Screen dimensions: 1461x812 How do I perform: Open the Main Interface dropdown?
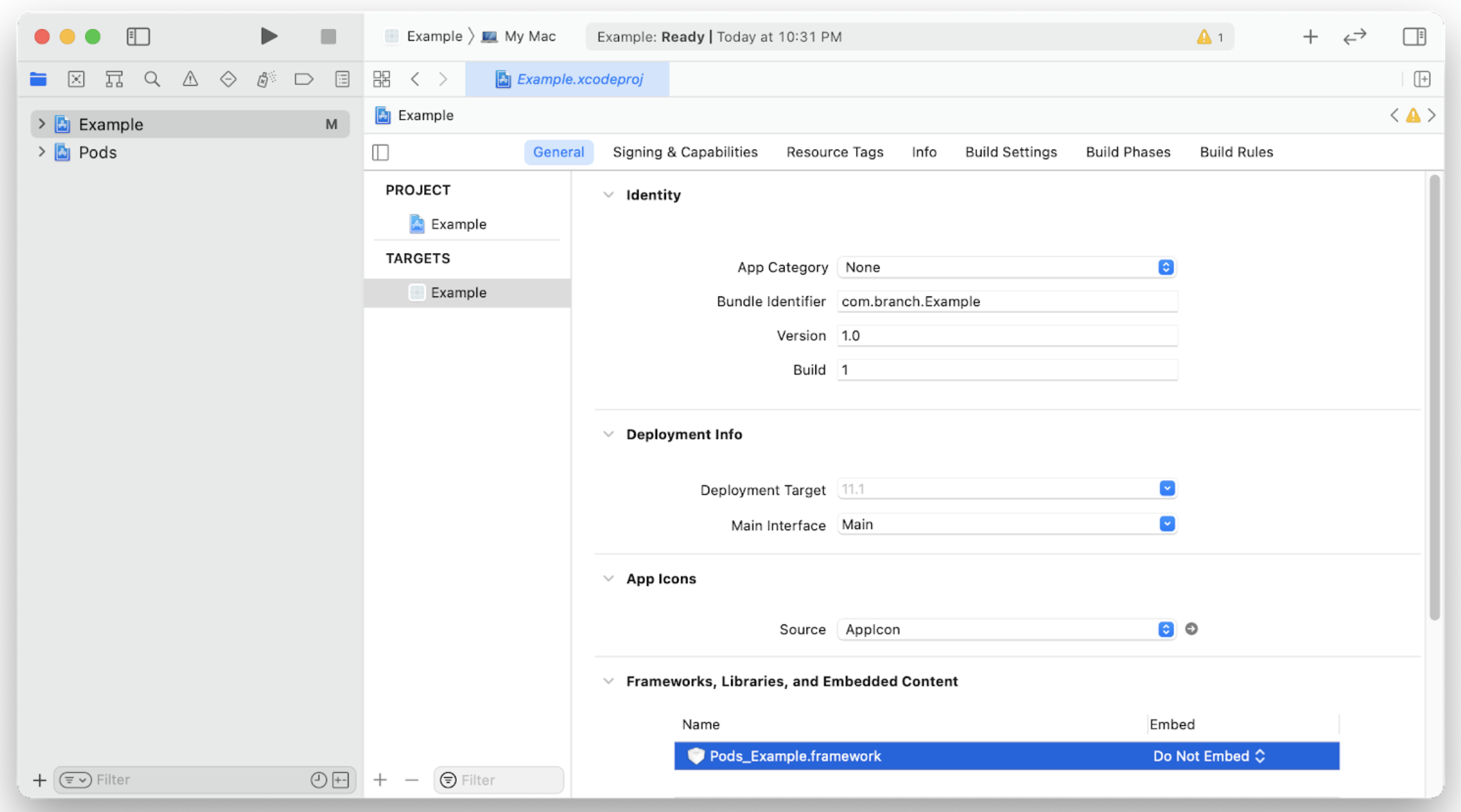pyautogui.click(x=1167, y=524)
